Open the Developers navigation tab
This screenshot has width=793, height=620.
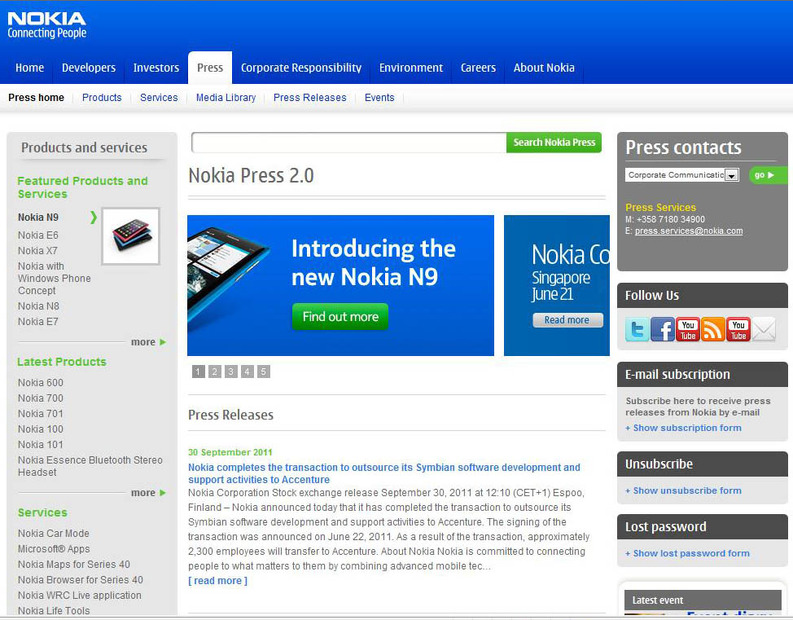(89, 68)
